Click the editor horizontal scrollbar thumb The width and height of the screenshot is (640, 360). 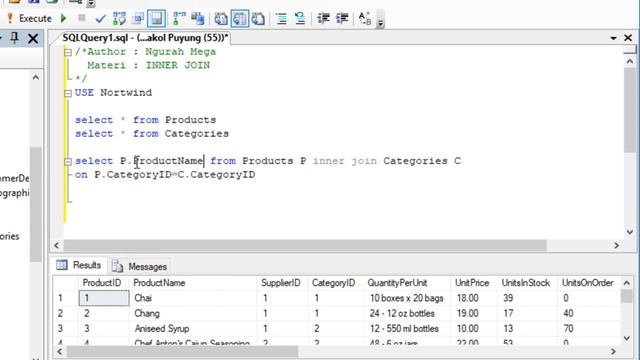(305, 245)
